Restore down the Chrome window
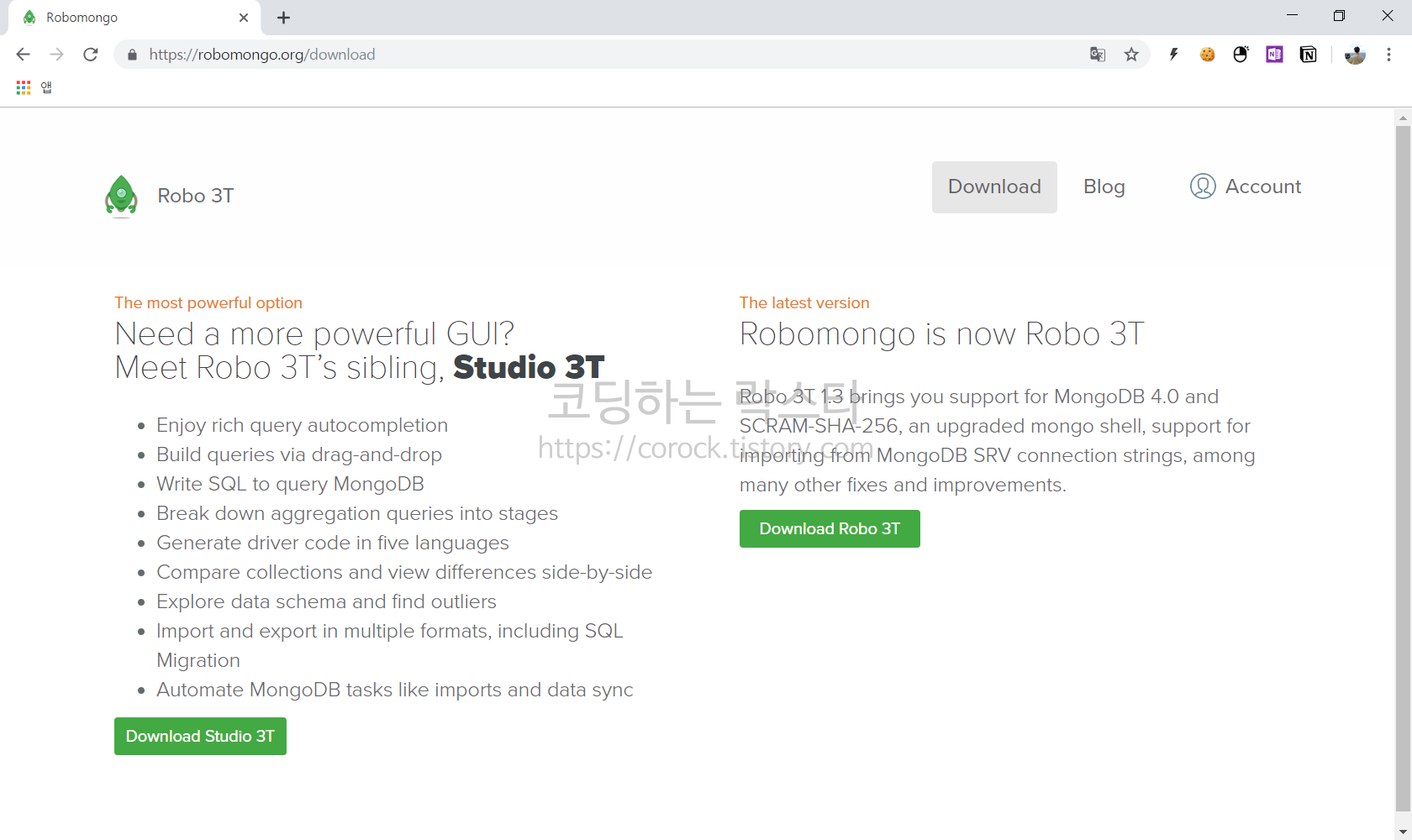The image size is (1412, 840). pos(1339,16)
